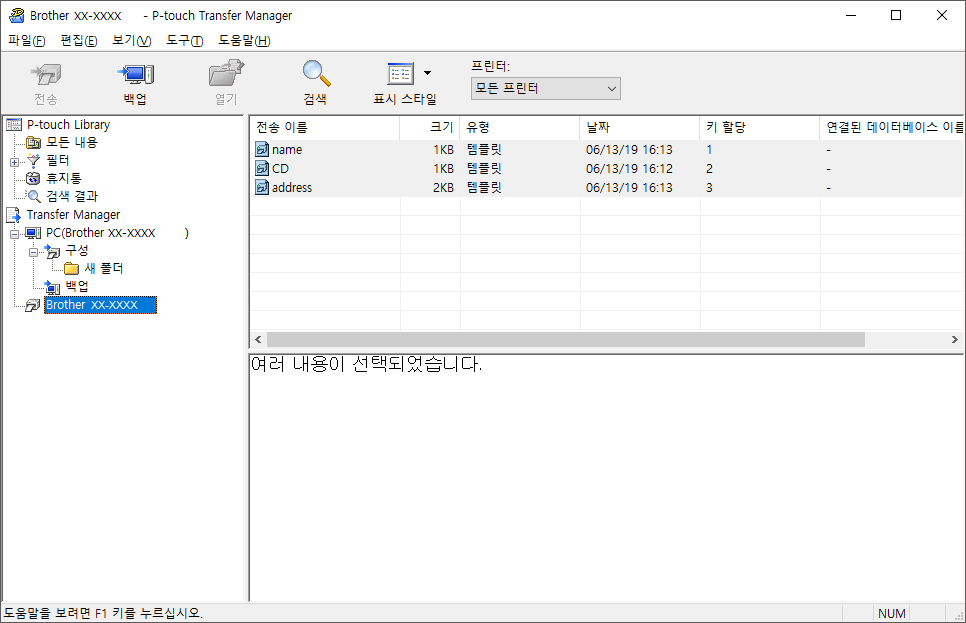Select 검색 결과 tree item
966x623 pixels.
[x=72, y=196]
